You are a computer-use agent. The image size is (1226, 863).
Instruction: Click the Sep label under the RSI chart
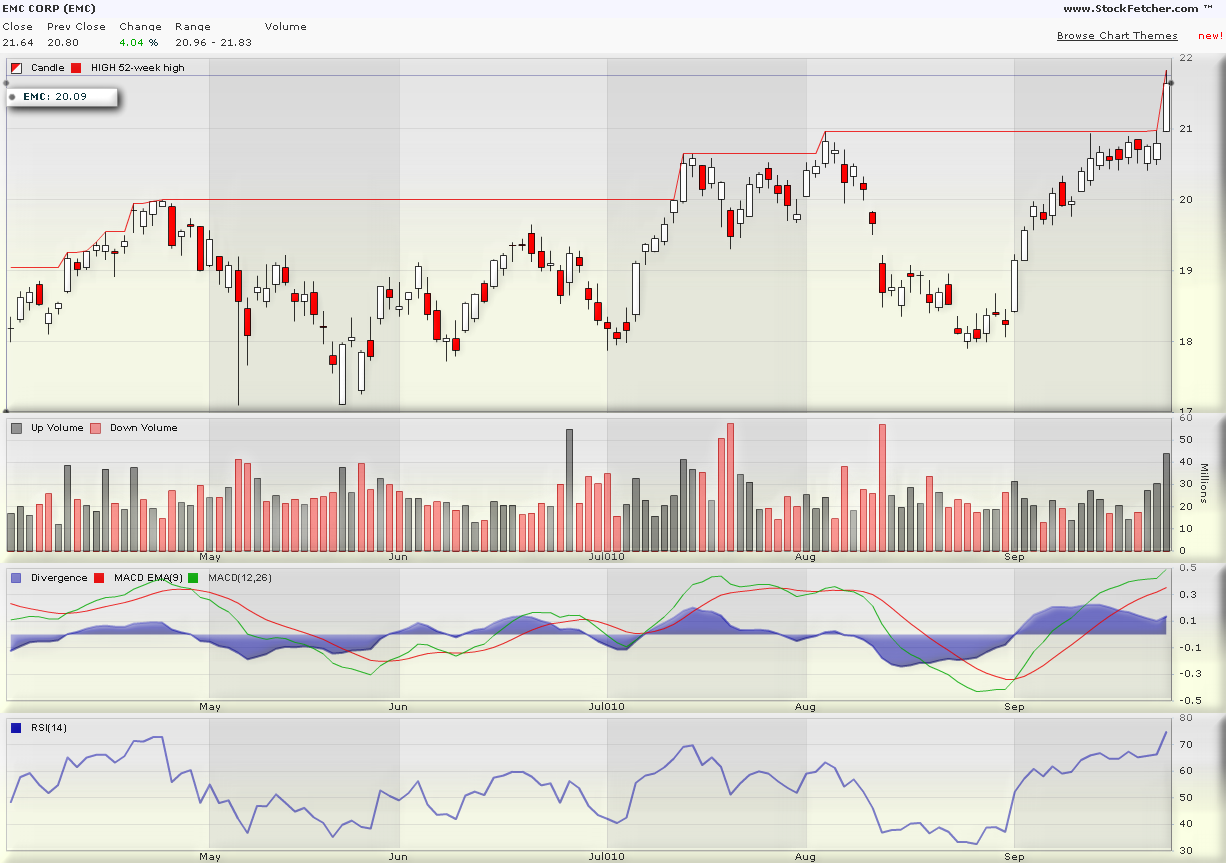click(x=1015, y=857)
